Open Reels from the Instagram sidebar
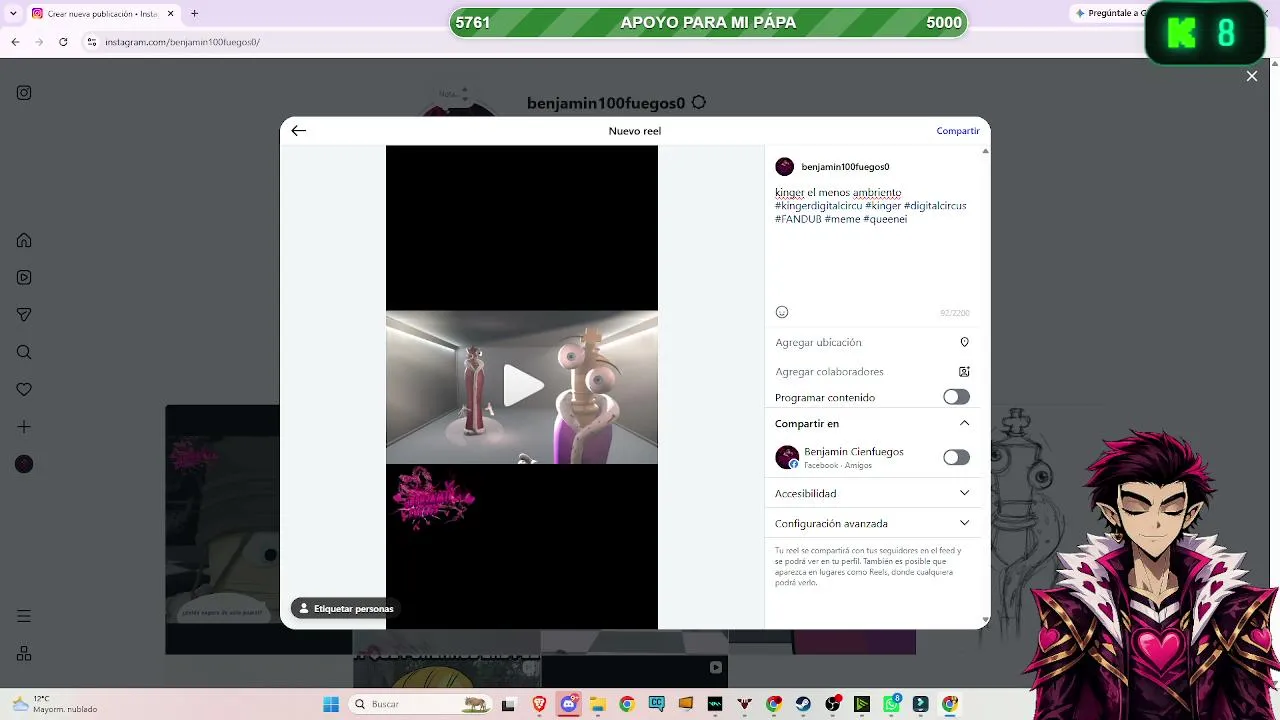 (24, 277)
